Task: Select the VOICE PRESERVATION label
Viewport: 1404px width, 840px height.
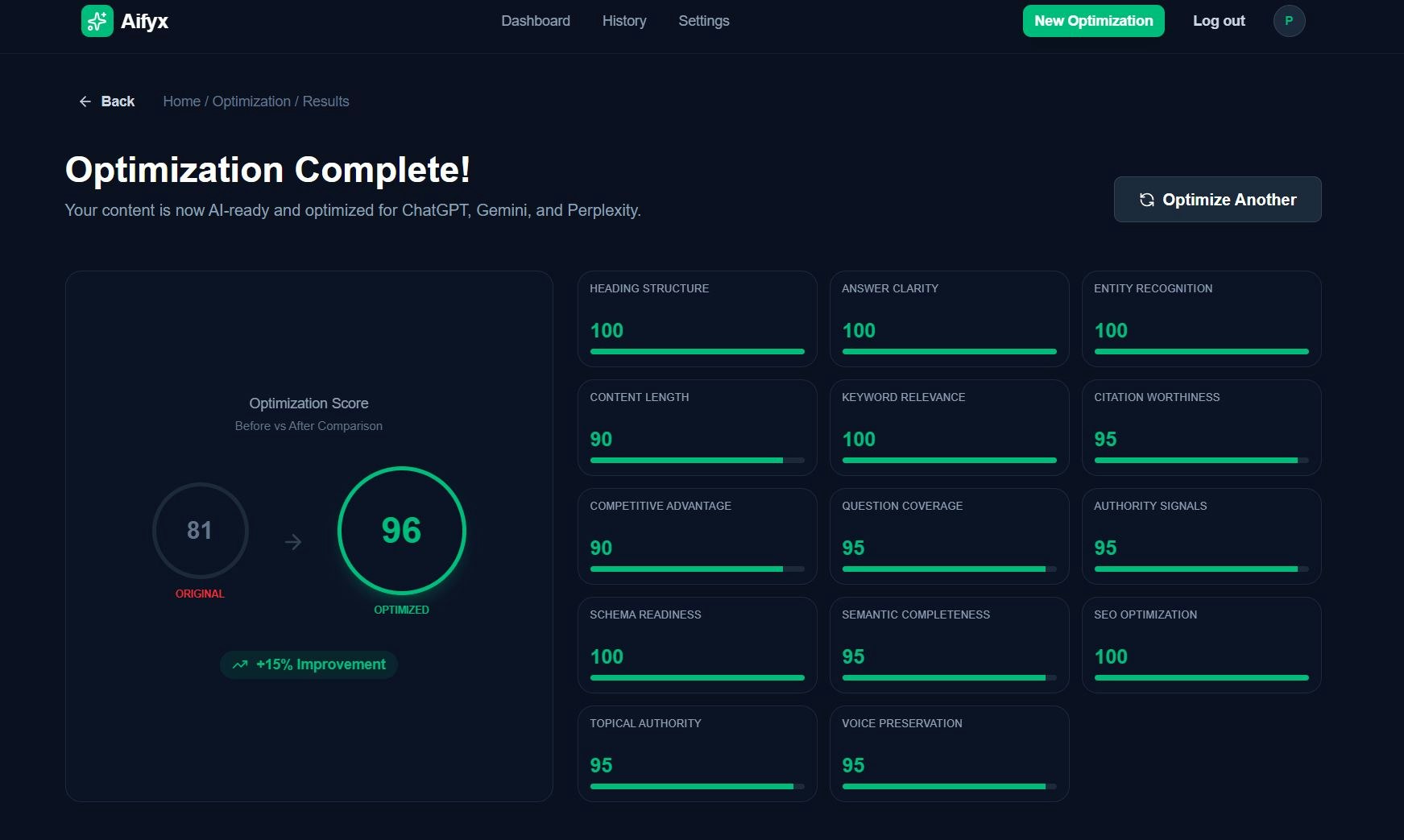Action: (902, 723)
